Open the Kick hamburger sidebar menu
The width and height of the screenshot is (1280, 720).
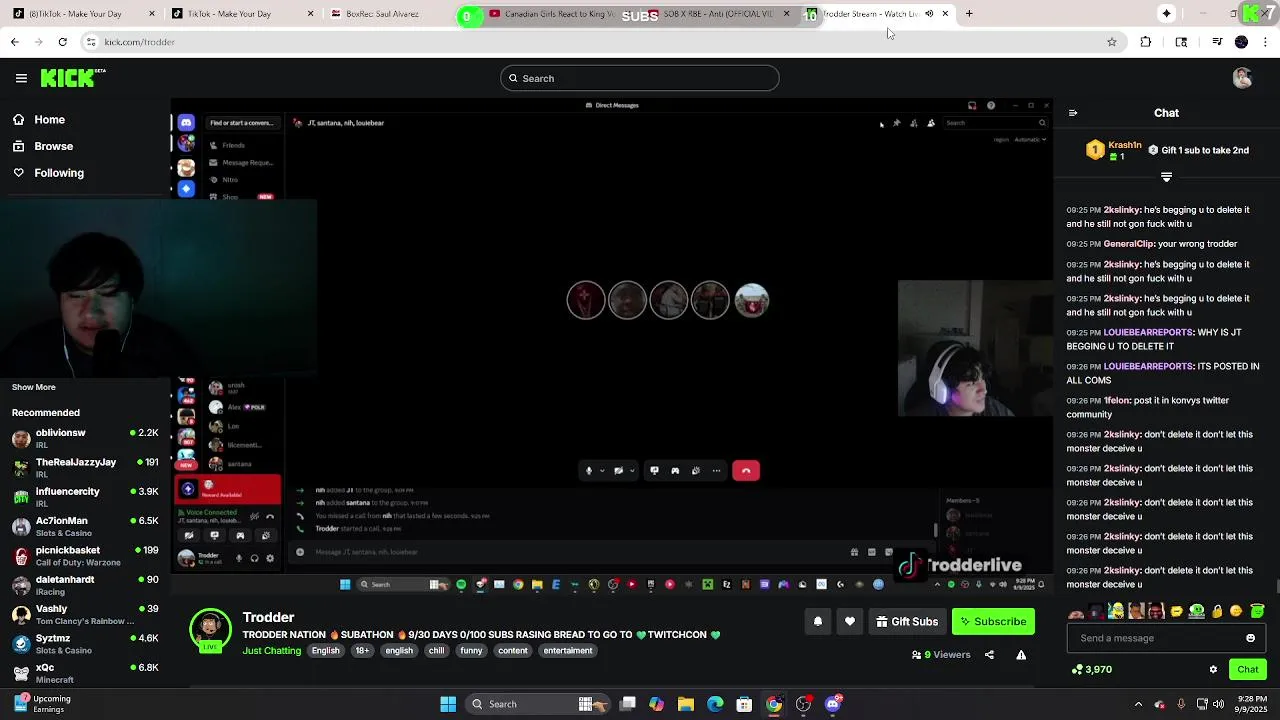coord(21,78)
